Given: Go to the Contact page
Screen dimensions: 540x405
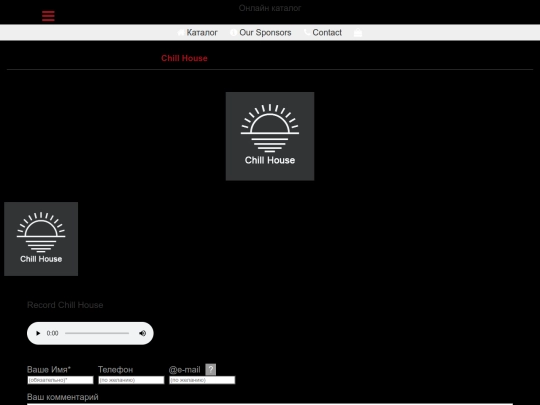Looking at the screenshot, I should point(327,32).
